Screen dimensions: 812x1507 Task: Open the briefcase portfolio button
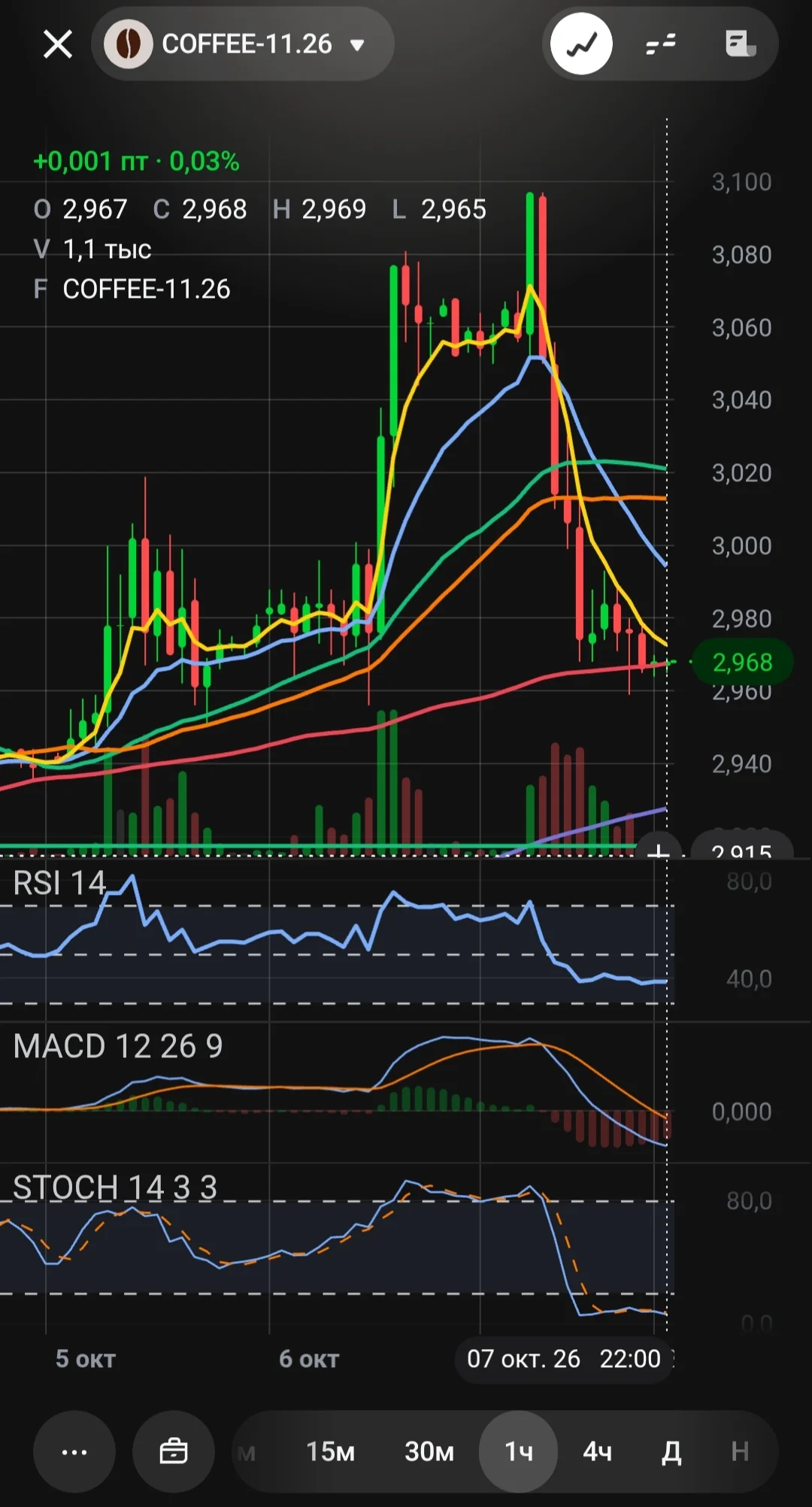point(174,1451)
